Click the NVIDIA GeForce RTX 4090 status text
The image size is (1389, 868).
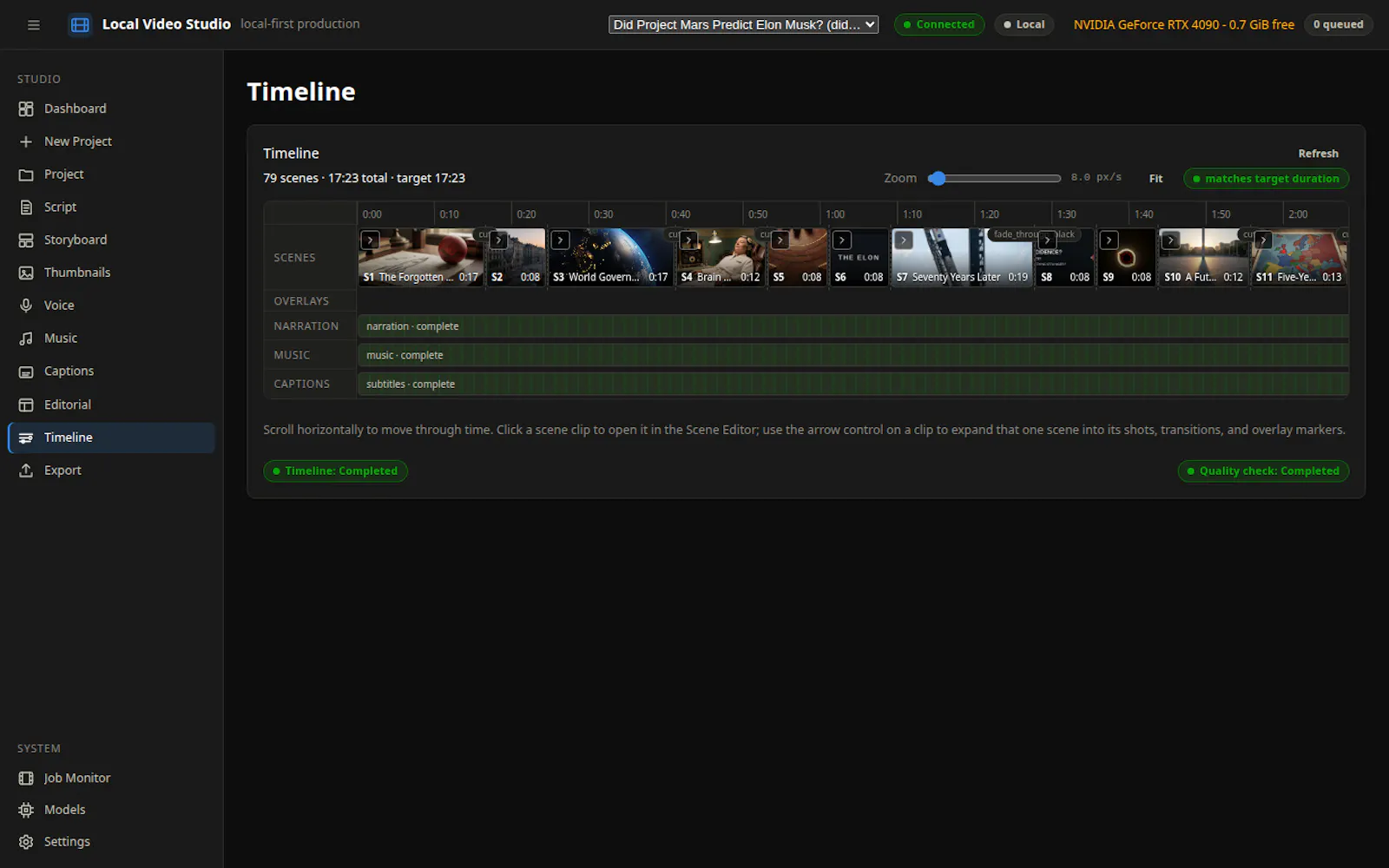click(1183, 24)
